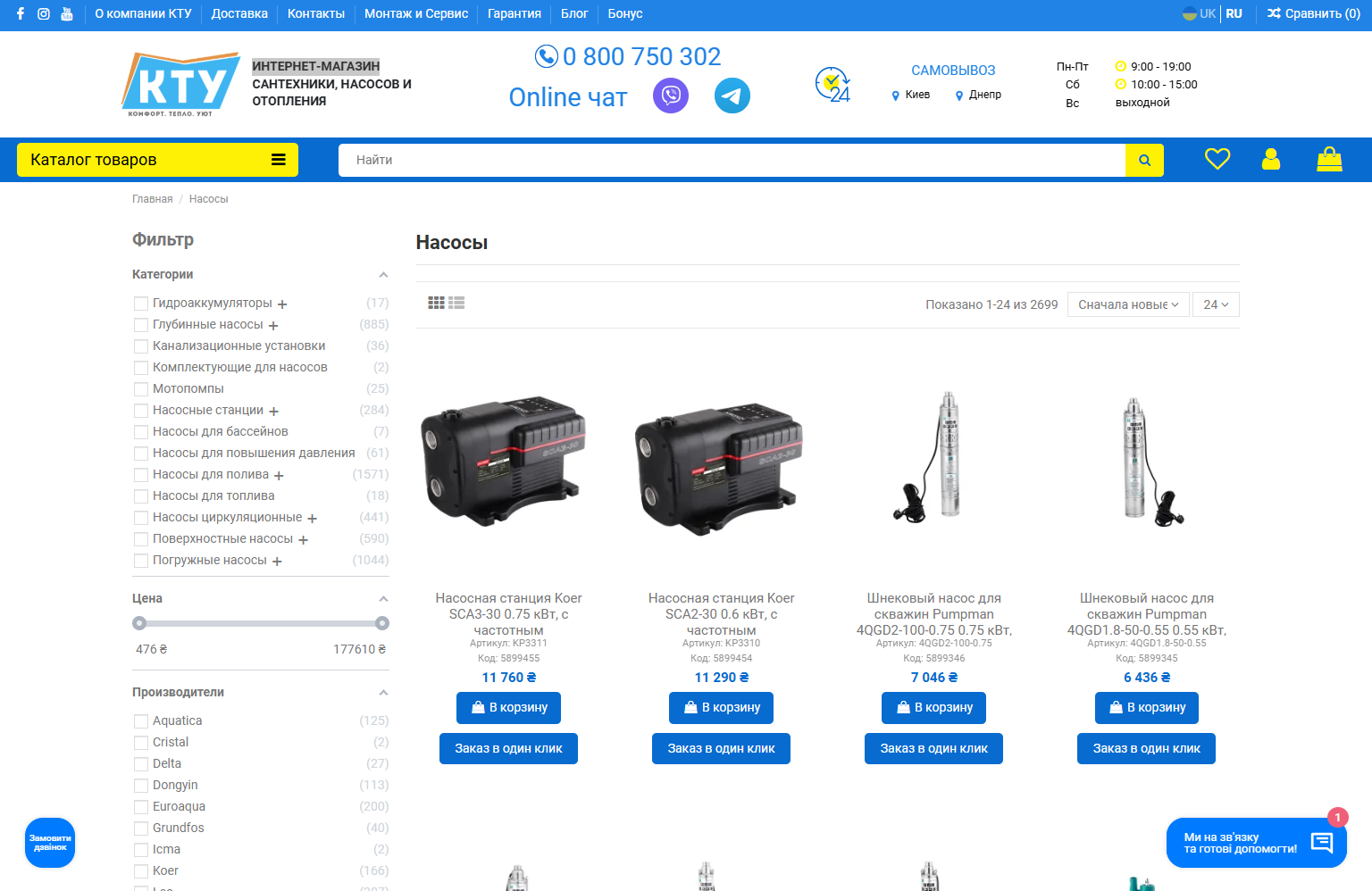Collapse the Производители filter section
This screenshot has height=891, width=1372.
click(383, 693)
